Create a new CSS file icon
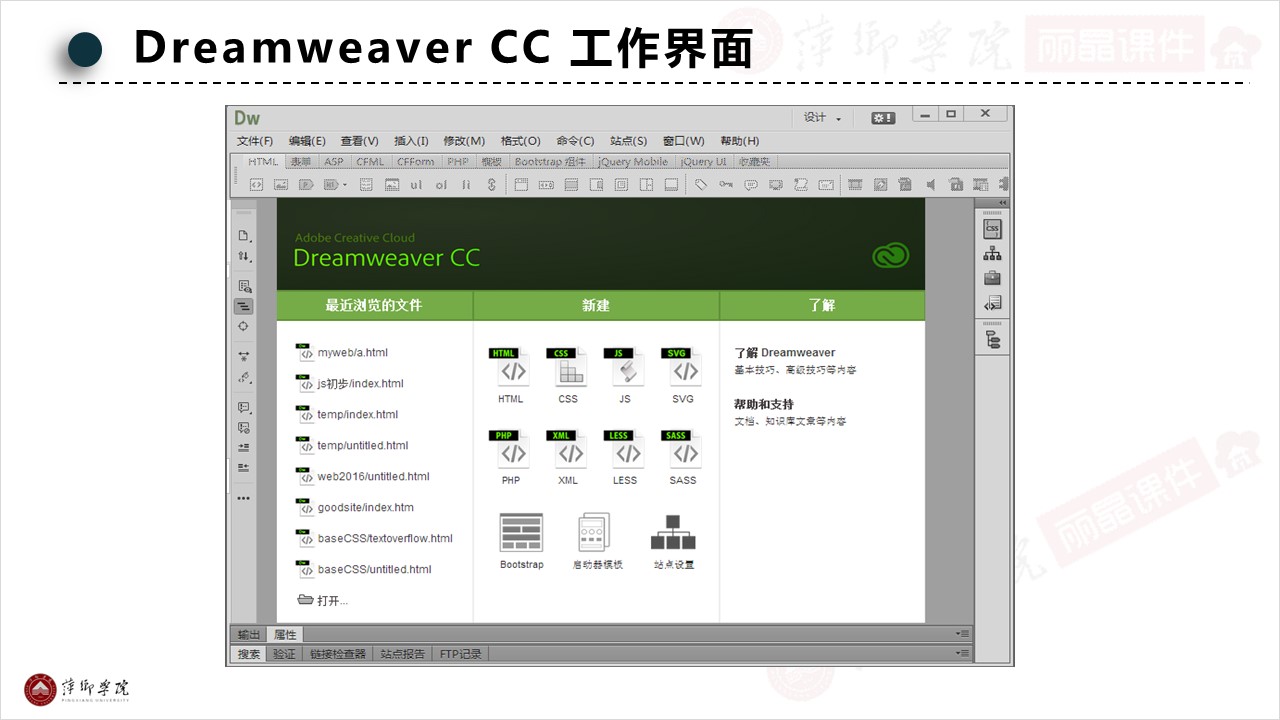This screenshot has height=720, width=1280. pos(568,367)
